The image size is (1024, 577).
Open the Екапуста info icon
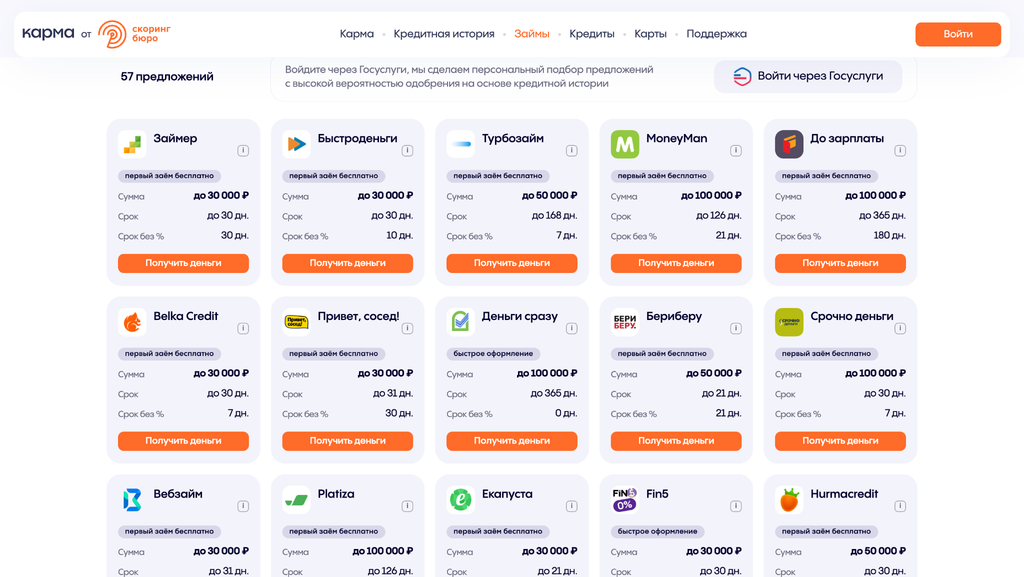(571, 506)
